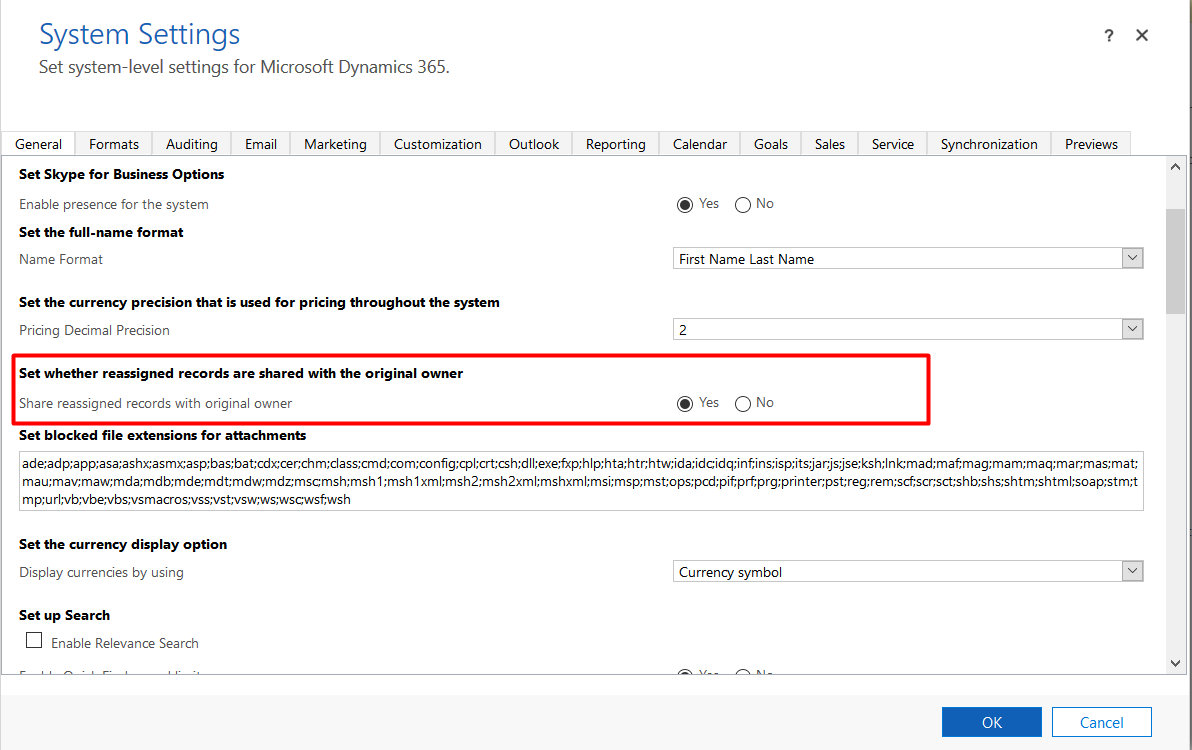This screenshot has width=1192, height=750.
Task: Go to the Email tab
Action: point(261,144)
